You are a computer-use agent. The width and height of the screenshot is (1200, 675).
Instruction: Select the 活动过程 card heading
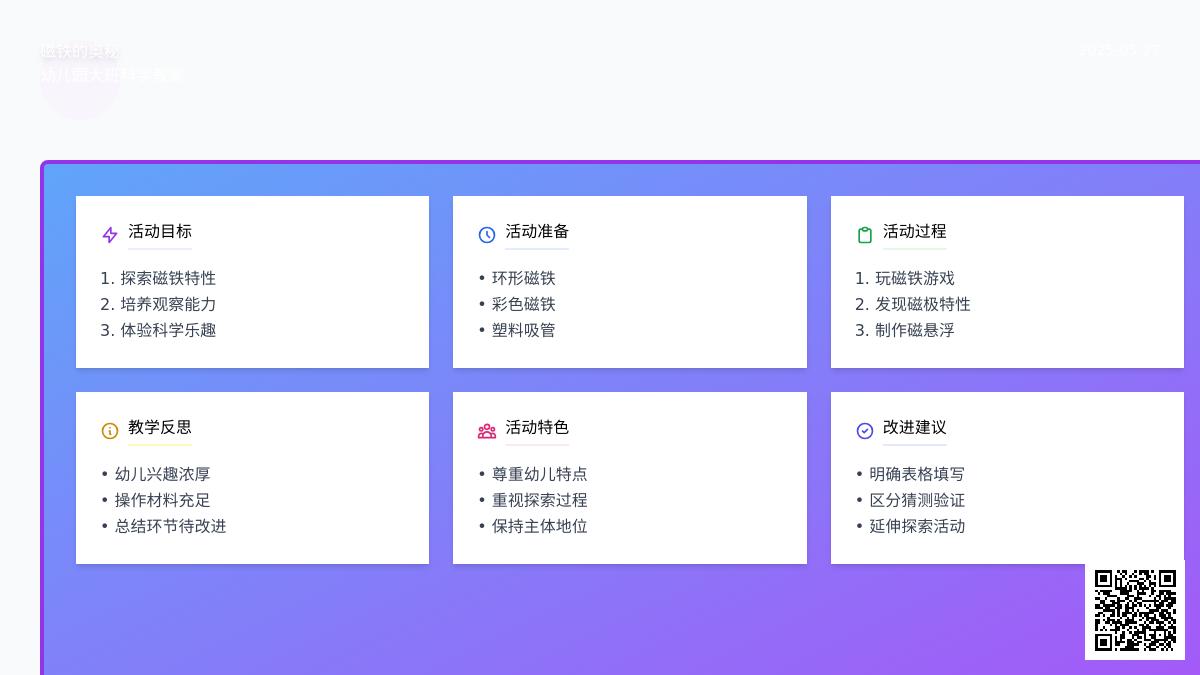915,232
